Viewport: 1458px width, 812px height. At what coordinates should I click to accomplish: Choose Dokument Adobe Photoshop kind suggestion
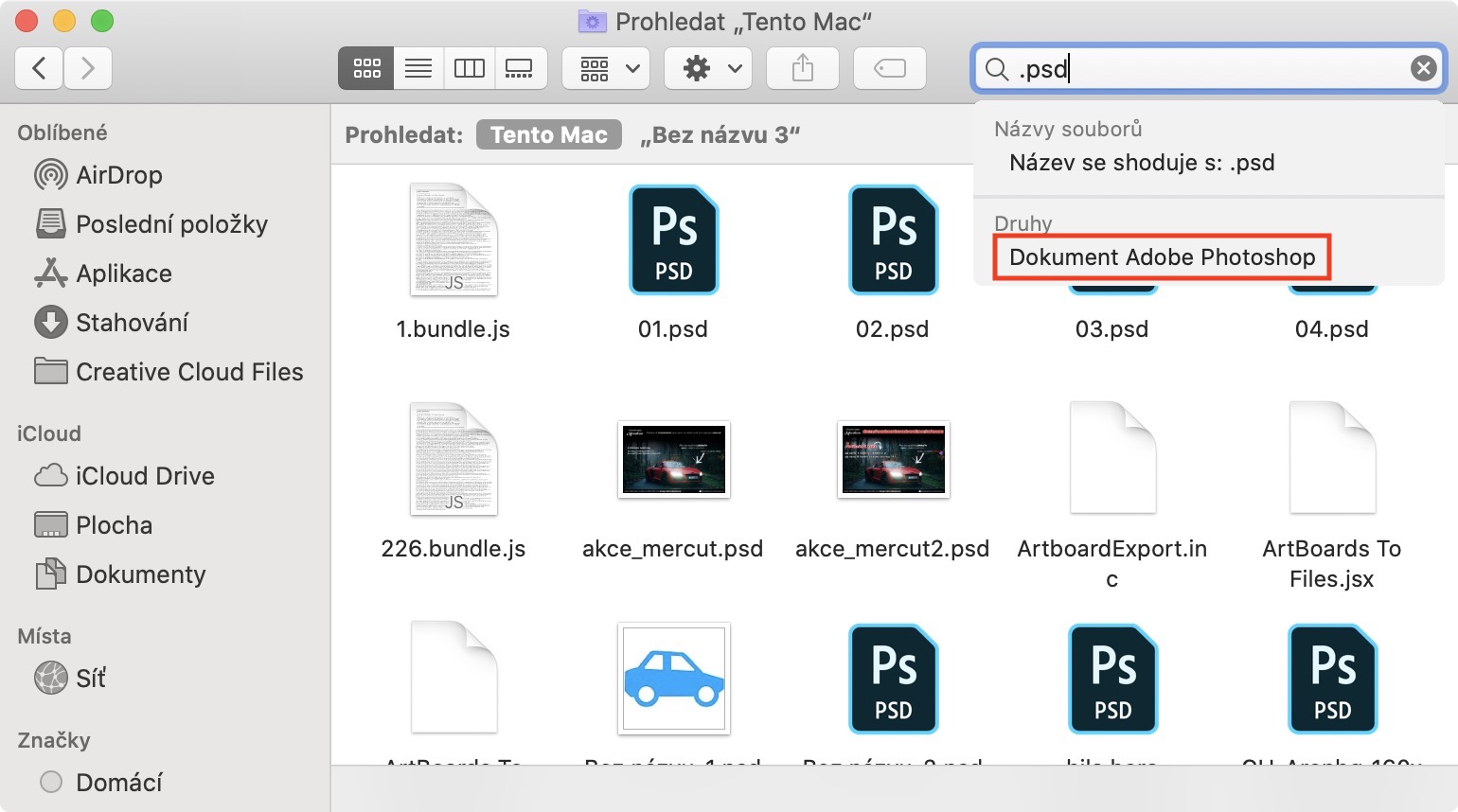(1163, 257)
